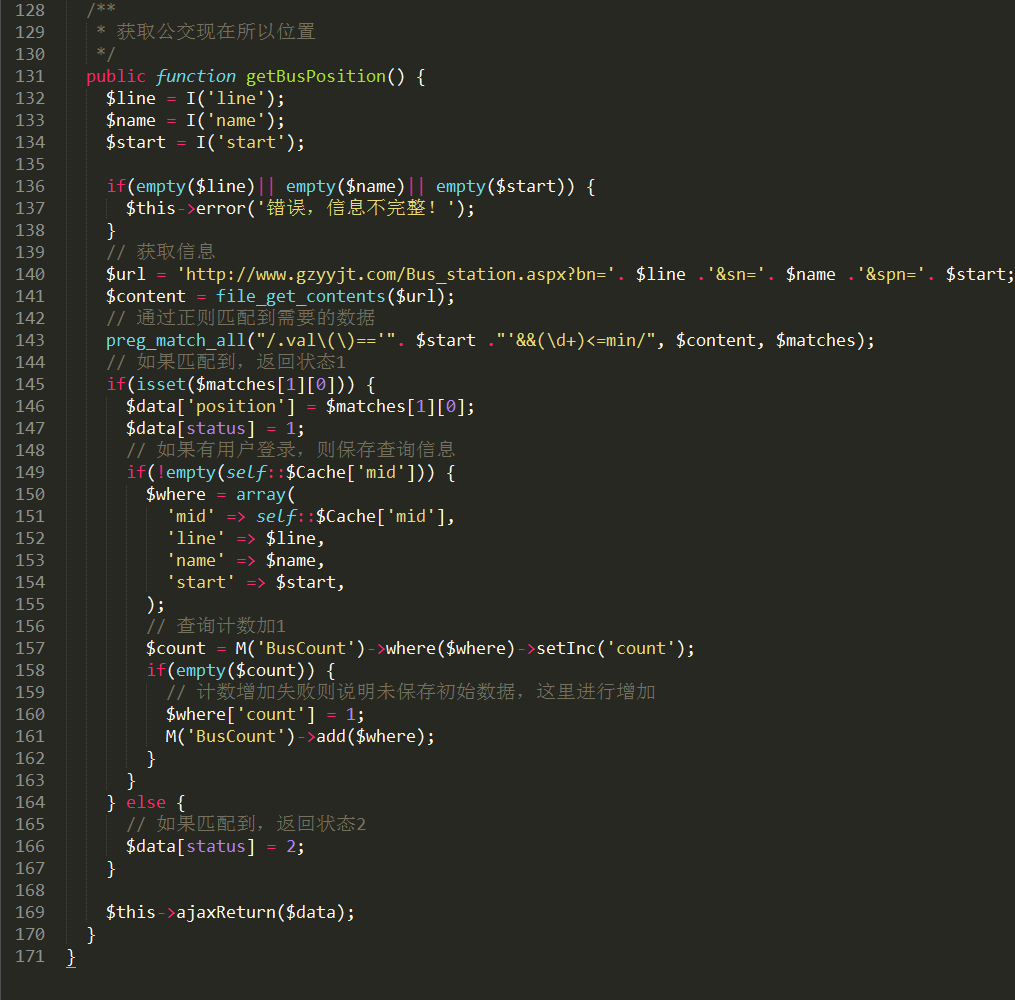This screenshot has width=1015, height=1000.
Task: Click the $where['count'] = 1 statement
Action: (265, 714)
